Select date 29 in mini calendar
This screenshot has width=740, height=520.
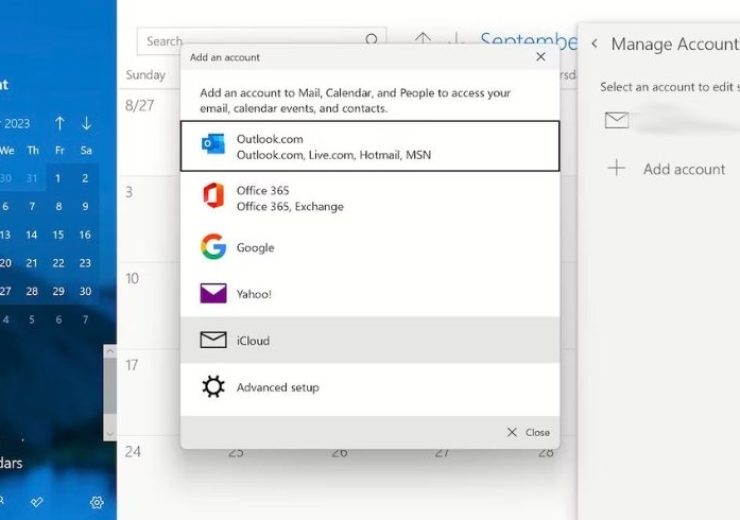[58, 292]
